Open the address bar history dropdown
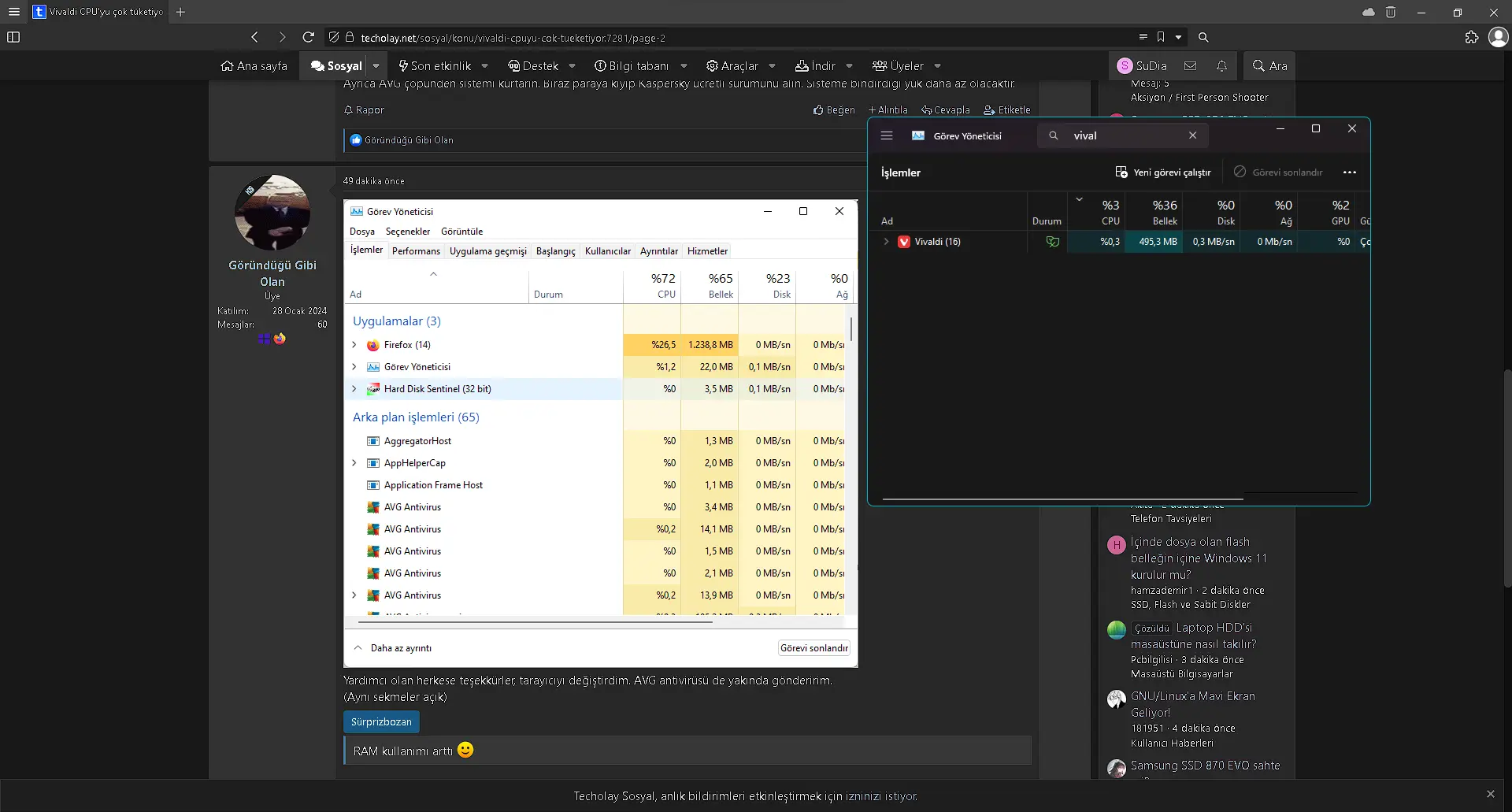1512x812 pixels. point(1178,37)
